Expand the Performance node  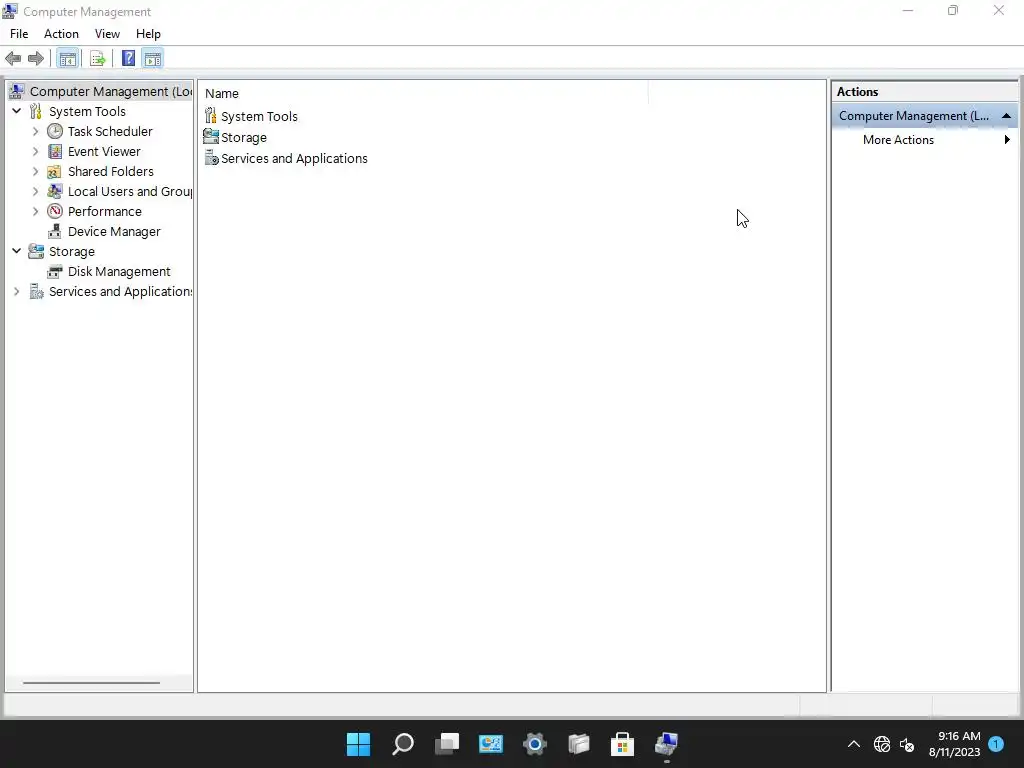[36, 212]
